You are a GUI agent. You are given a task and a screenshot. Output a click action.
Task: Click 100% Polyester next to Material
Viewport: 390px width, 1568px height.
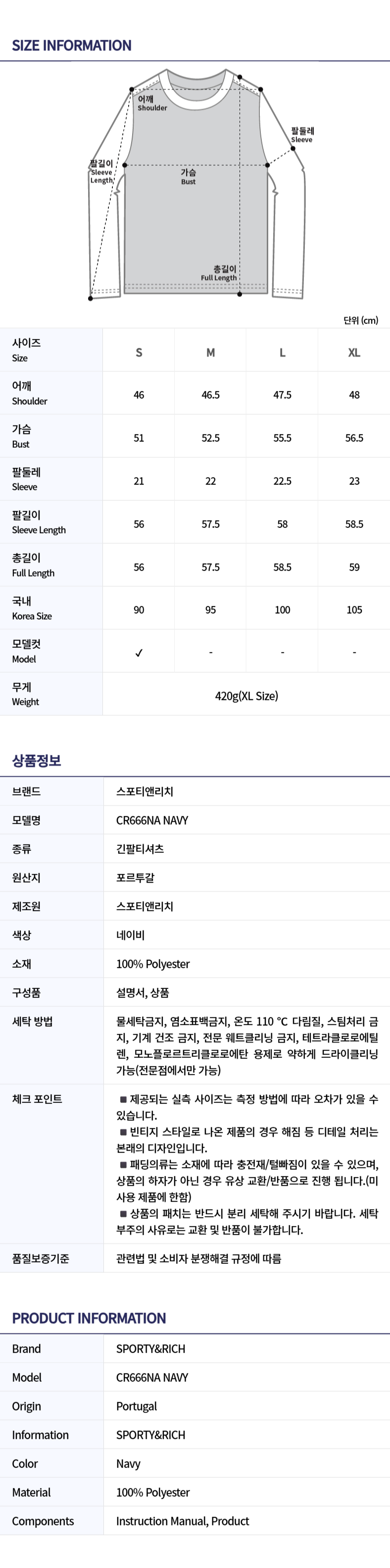tap(153, 1492)
